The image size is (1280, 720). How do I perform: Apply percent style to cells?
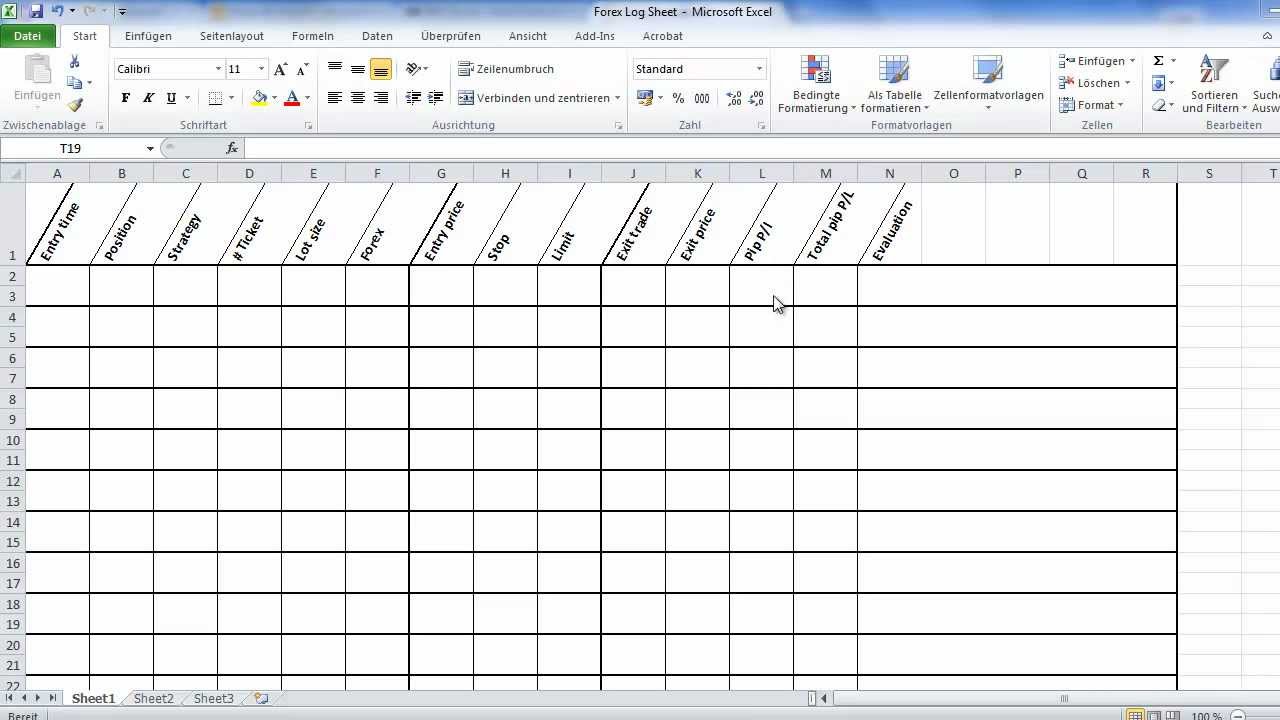click(x=678, y=98)
